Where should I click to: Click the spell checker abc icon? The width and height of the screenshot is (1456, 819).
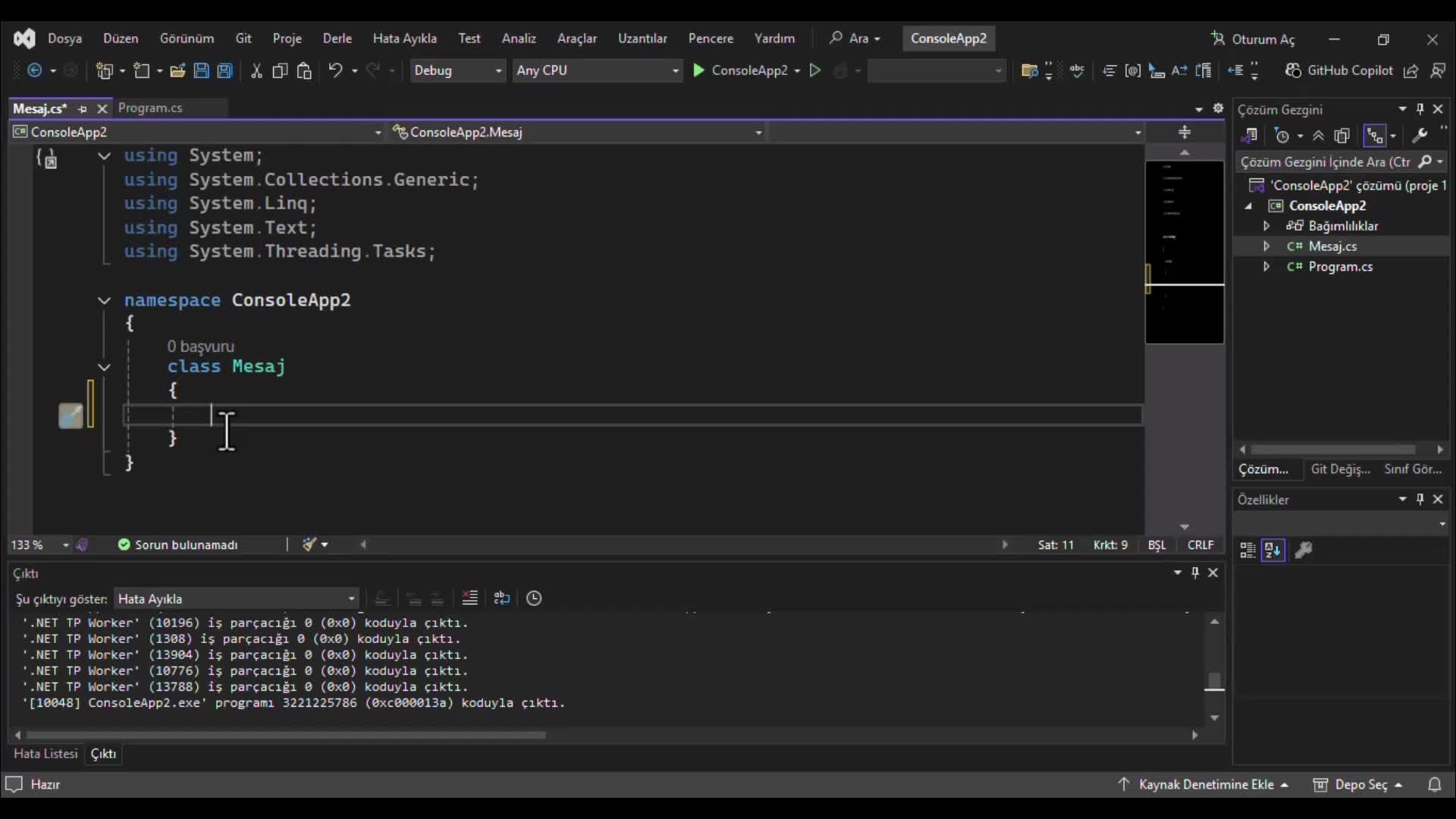pyautogui.click(x=1077, y=71)
